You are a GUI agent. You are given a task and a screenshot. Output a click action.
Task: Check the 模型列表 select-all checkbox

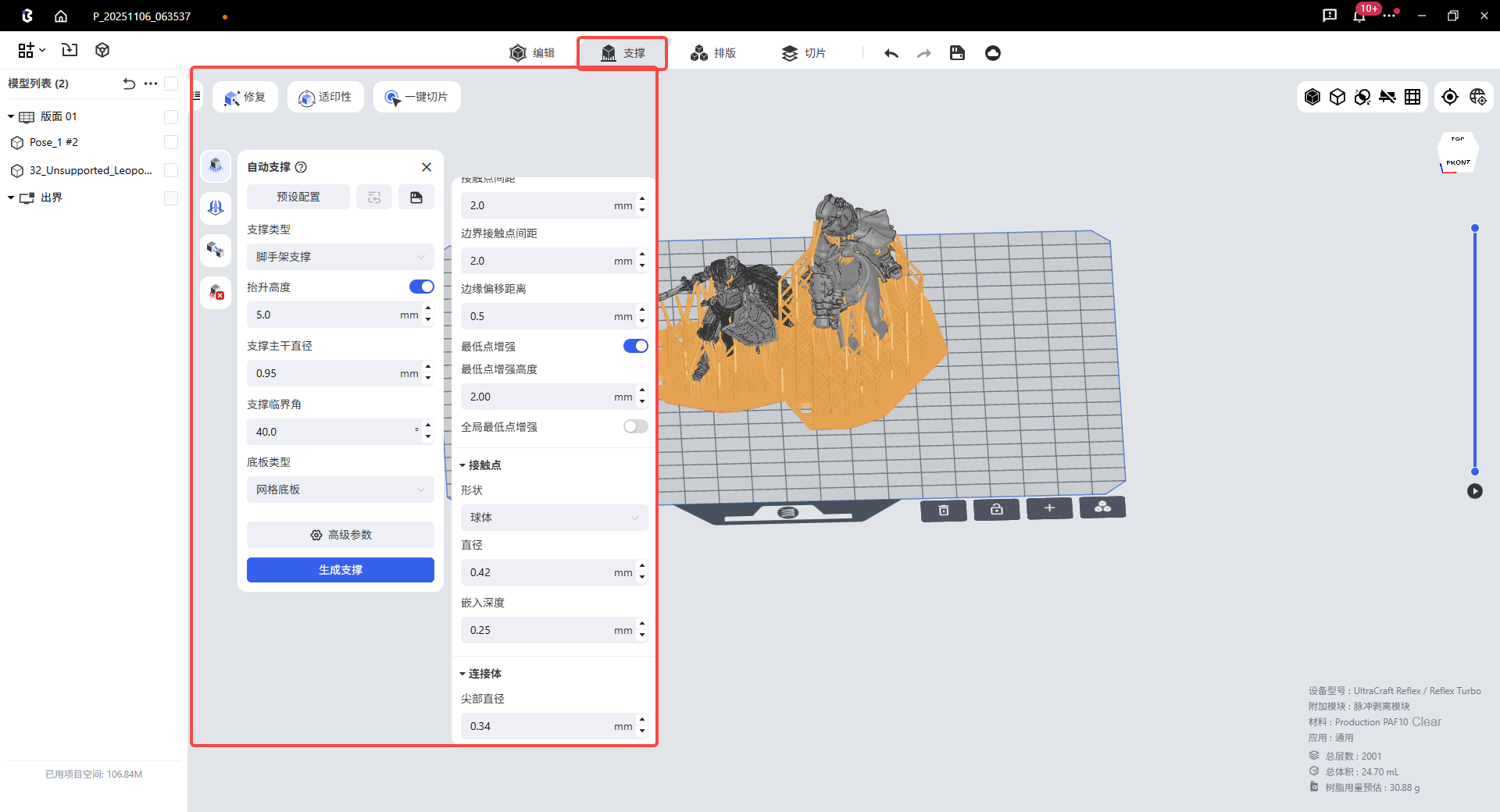click(171, 84)
